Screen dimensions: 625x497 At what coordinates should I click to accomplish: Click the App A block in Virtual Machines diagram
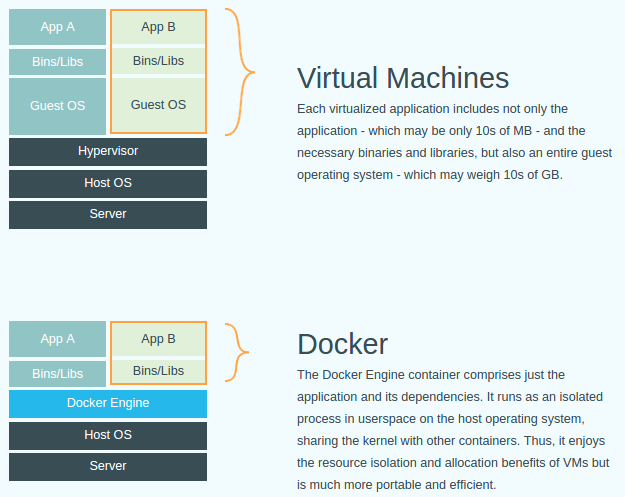[x=57, y=27]
